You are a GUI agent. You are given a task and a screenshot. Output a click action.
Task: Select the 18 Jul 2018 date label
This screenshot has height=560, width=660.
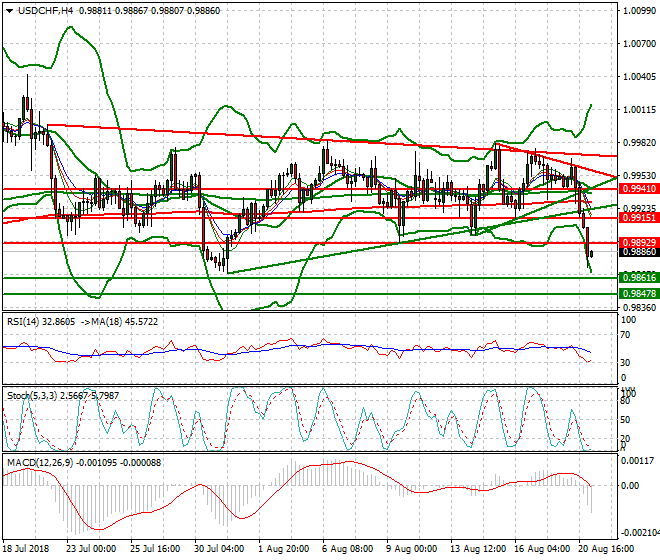pos(26,549)
